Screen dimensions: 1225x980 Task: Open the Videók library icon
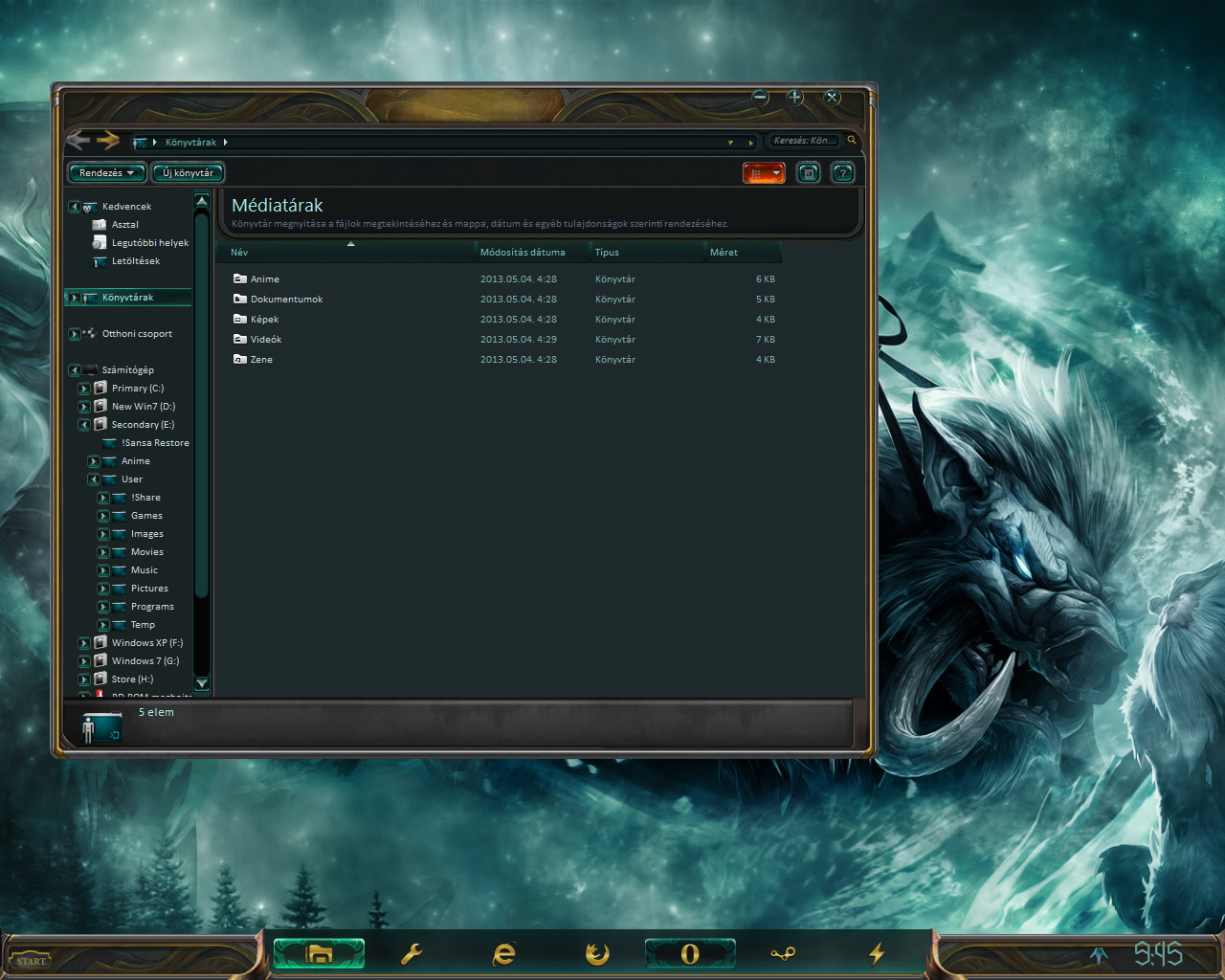[240, 339]
